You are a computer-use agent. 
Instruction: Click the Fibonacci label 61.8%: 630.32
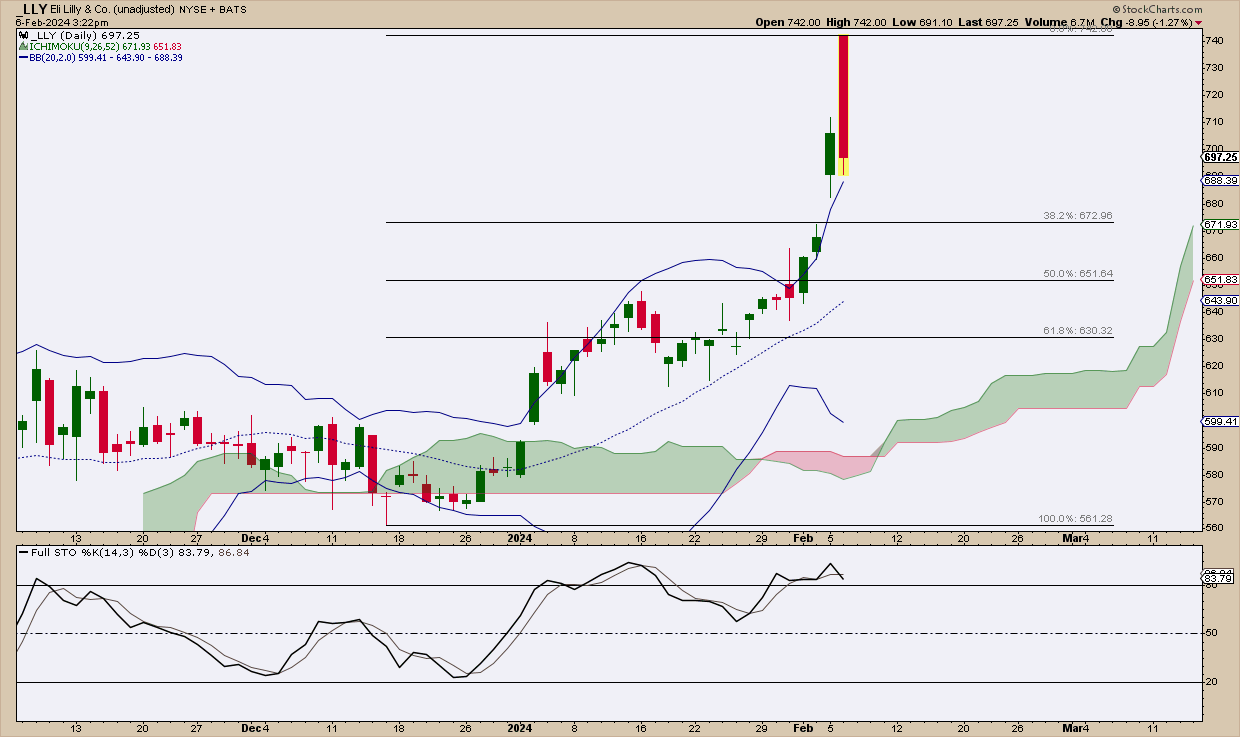(1079, 331)
